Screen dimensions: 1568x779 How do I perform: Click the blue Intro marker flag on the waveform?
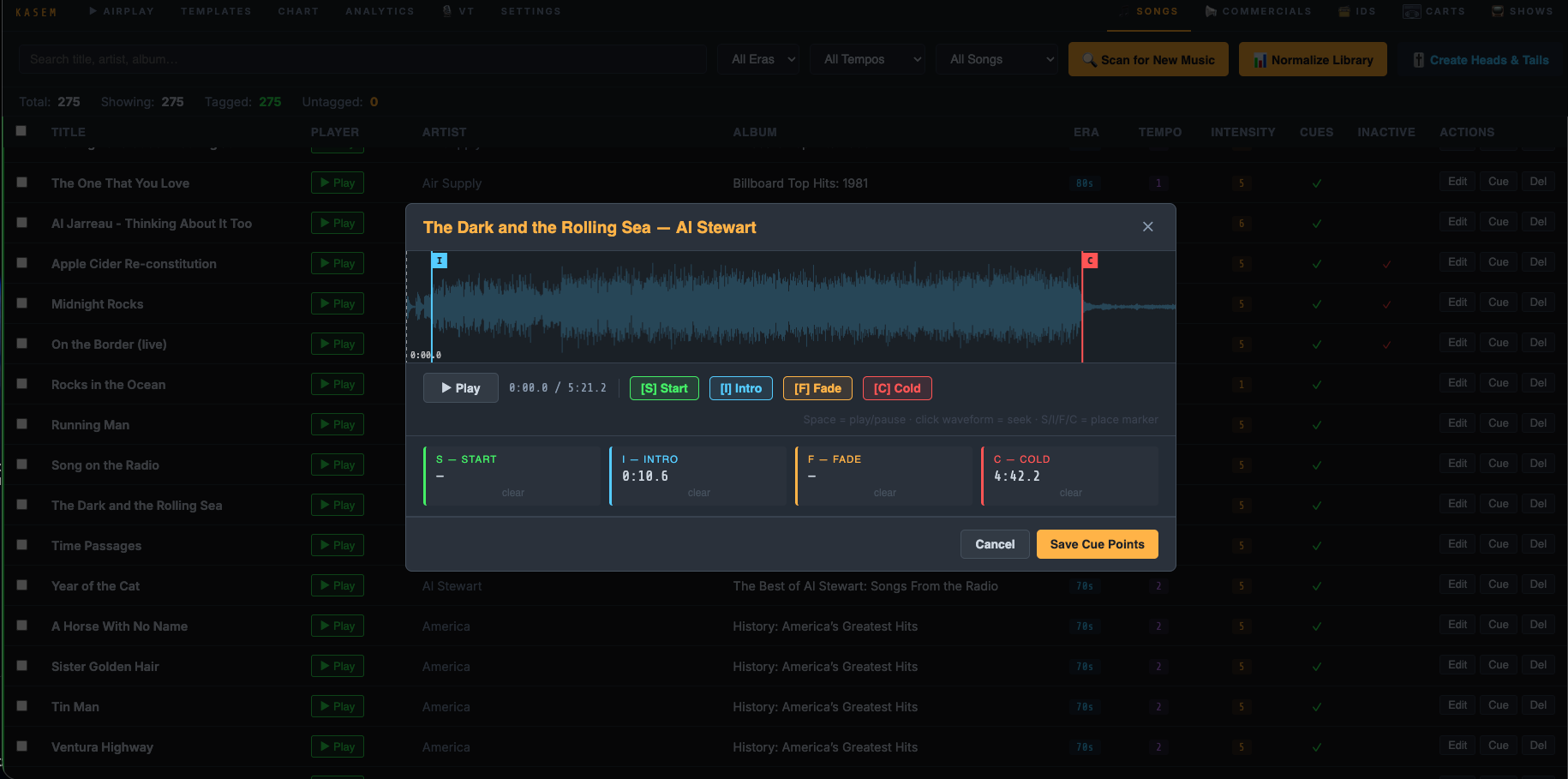[440, 261]
